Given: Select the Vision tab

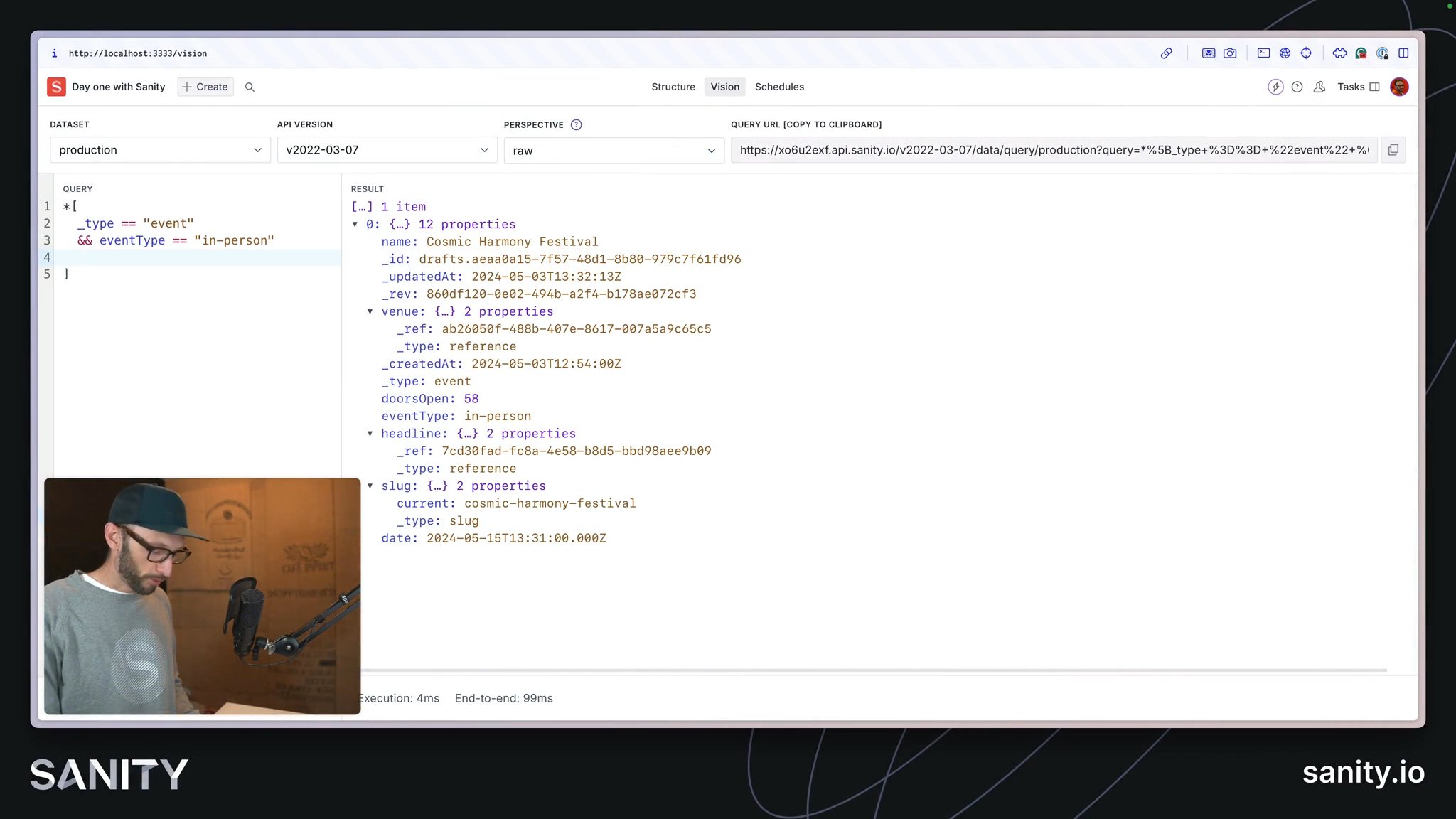Looking at the screenshot, I should pos(725,87).
